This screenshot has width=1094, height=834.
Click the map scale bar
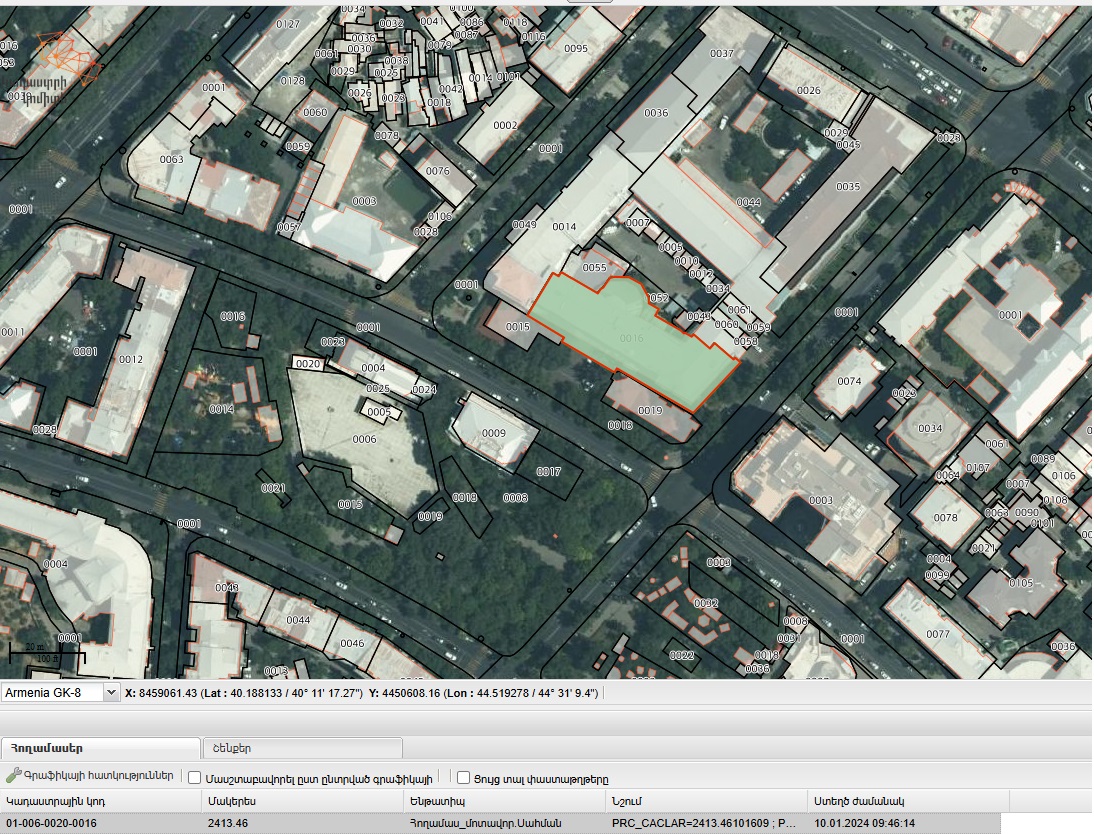pyautogui.click(x=47, y=654)
